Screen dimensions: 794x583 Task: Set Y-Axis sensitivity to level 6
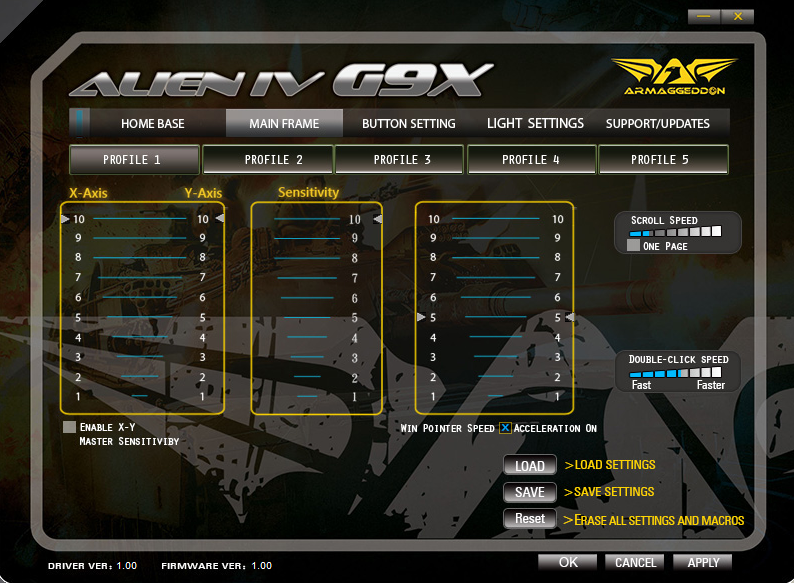(203, 297)
